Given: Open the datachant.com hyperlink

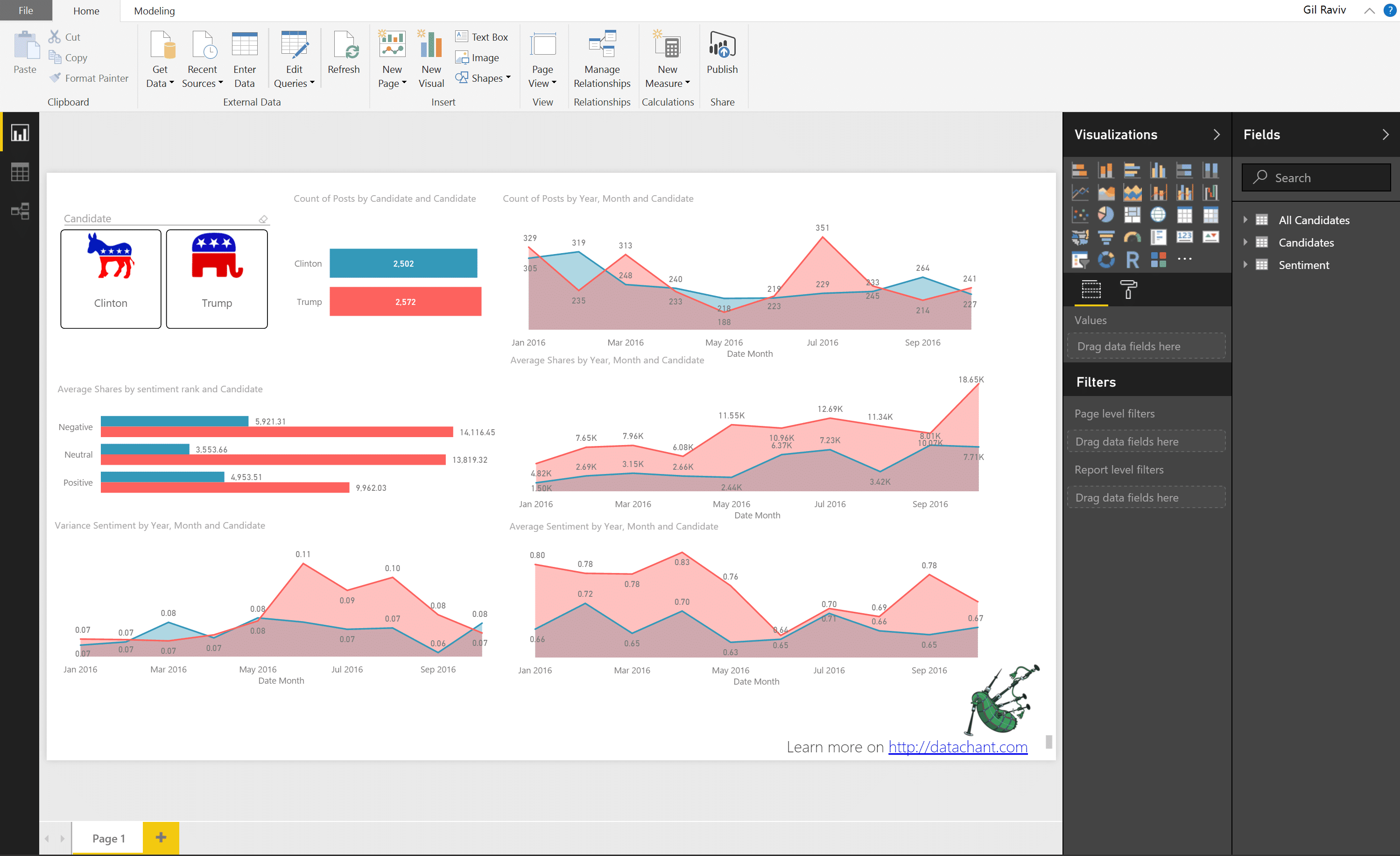Looking at the screenshot, I should 957,747.
